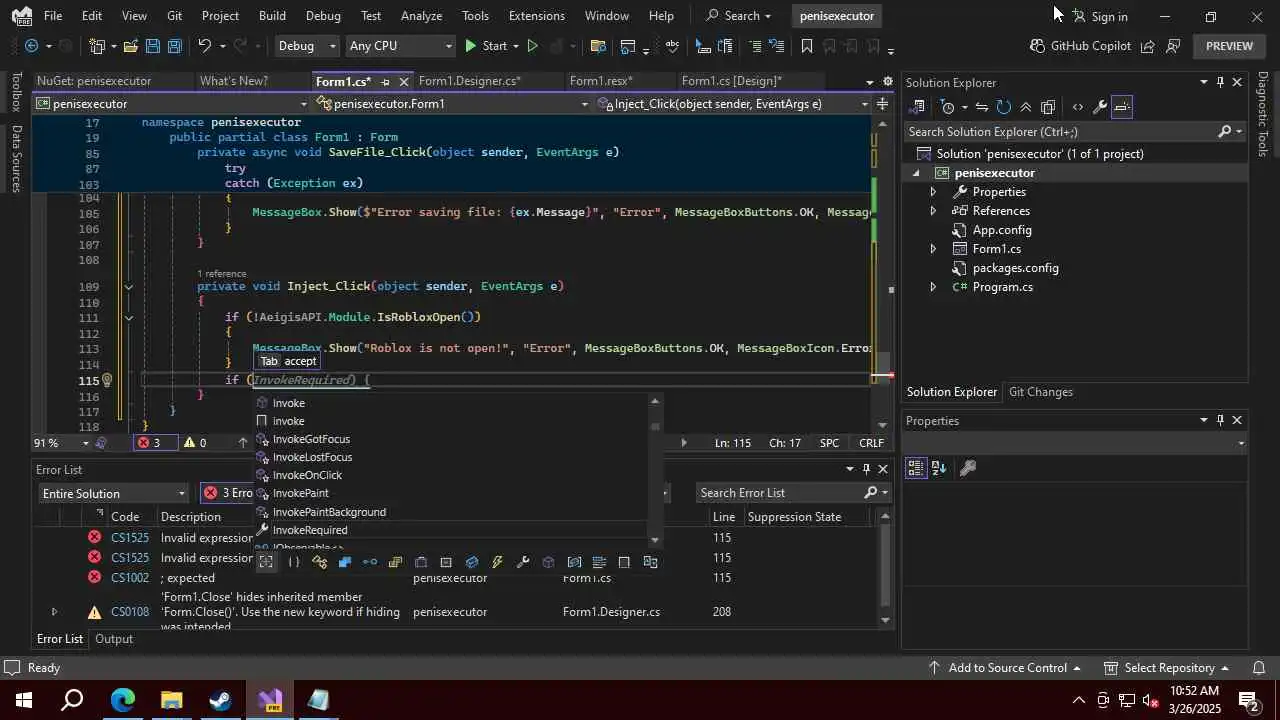
Task: Click the lightbulb quick actions icon on line 115
Action: [x=107, y=381]
